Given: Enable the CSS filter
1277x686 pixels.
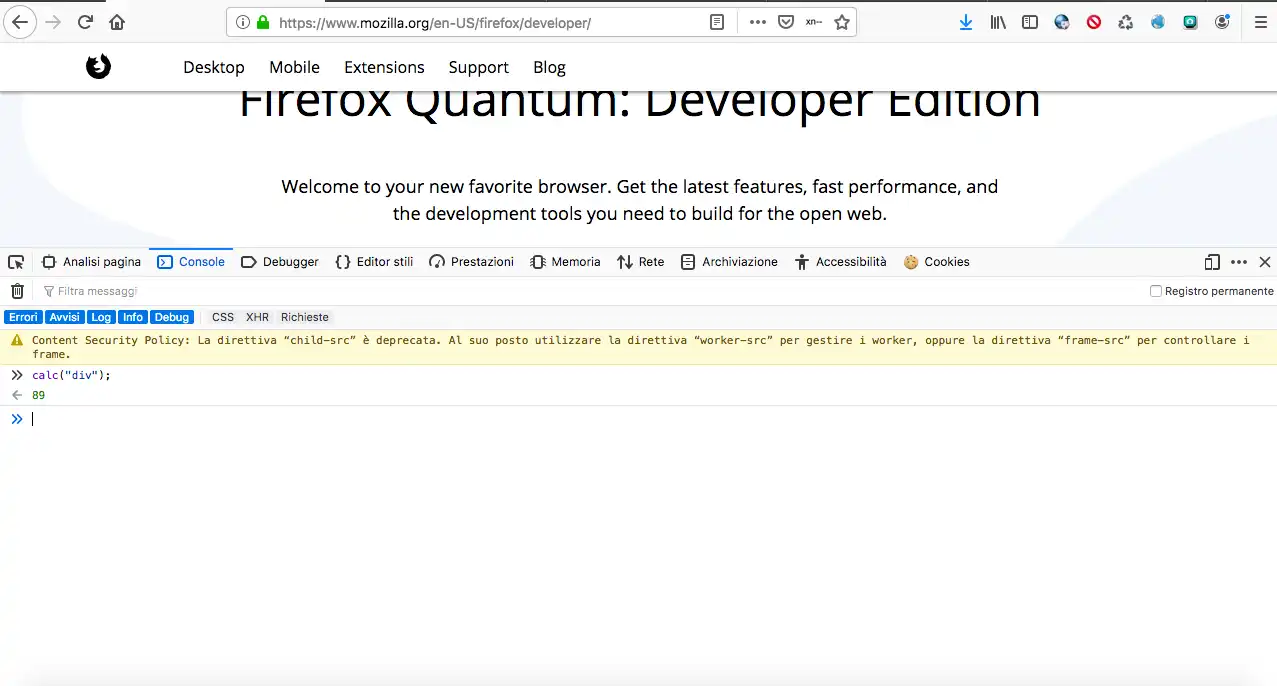Looking at the screenshot, I should pos(223,317).
